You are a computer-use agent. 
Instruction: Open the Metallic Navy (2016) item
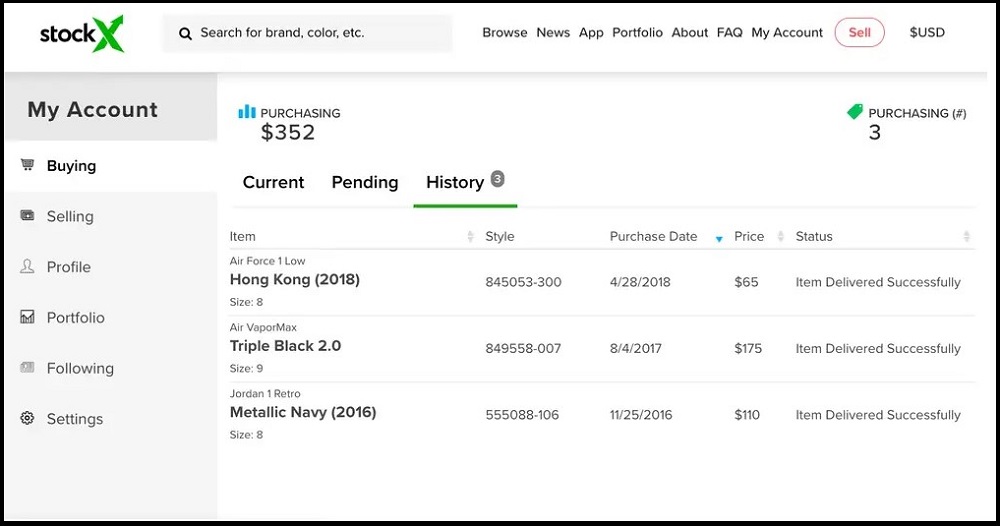[303, 412]
